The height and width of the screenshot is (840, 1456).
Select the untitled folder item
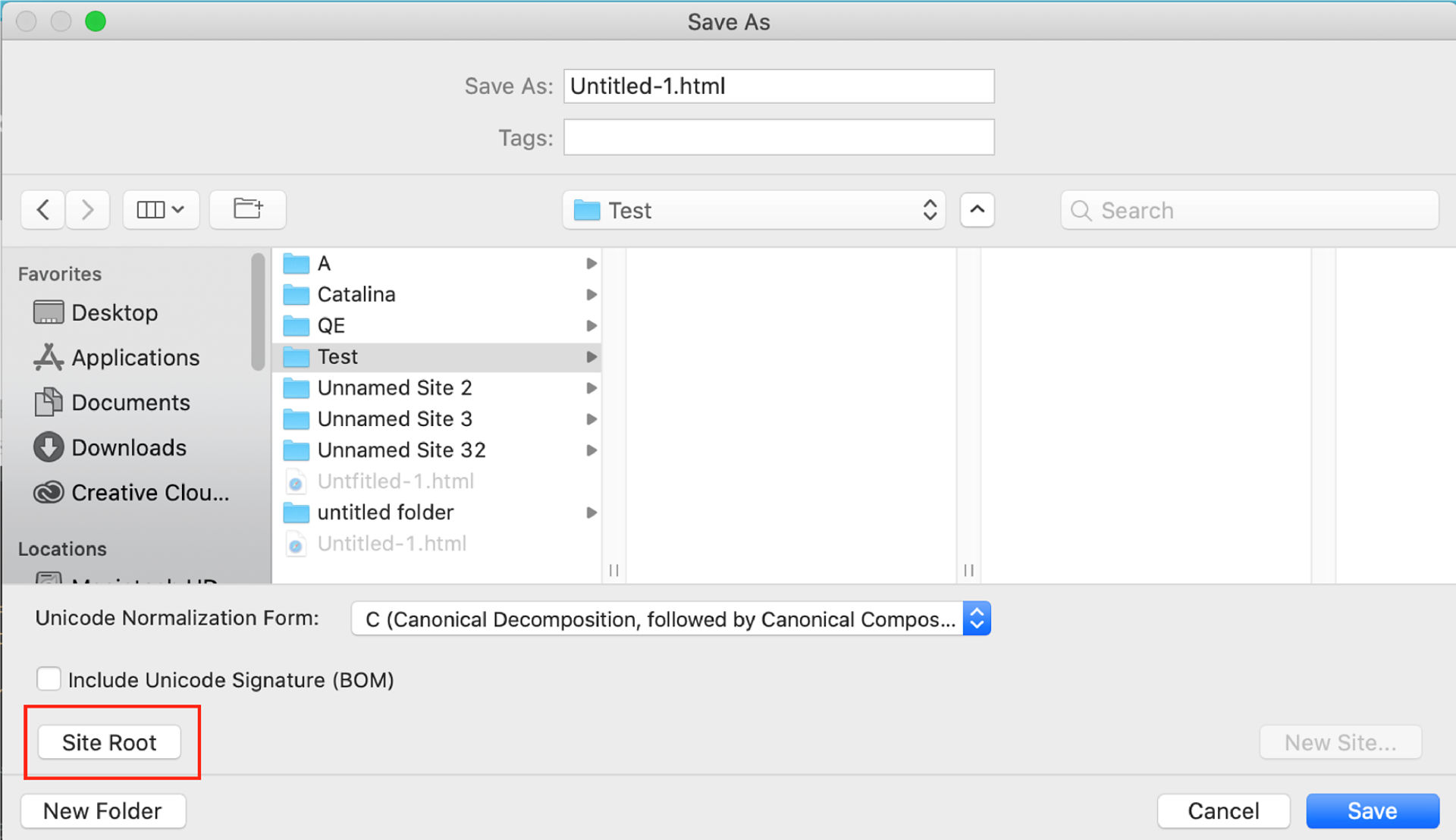(x=387, y=512)
